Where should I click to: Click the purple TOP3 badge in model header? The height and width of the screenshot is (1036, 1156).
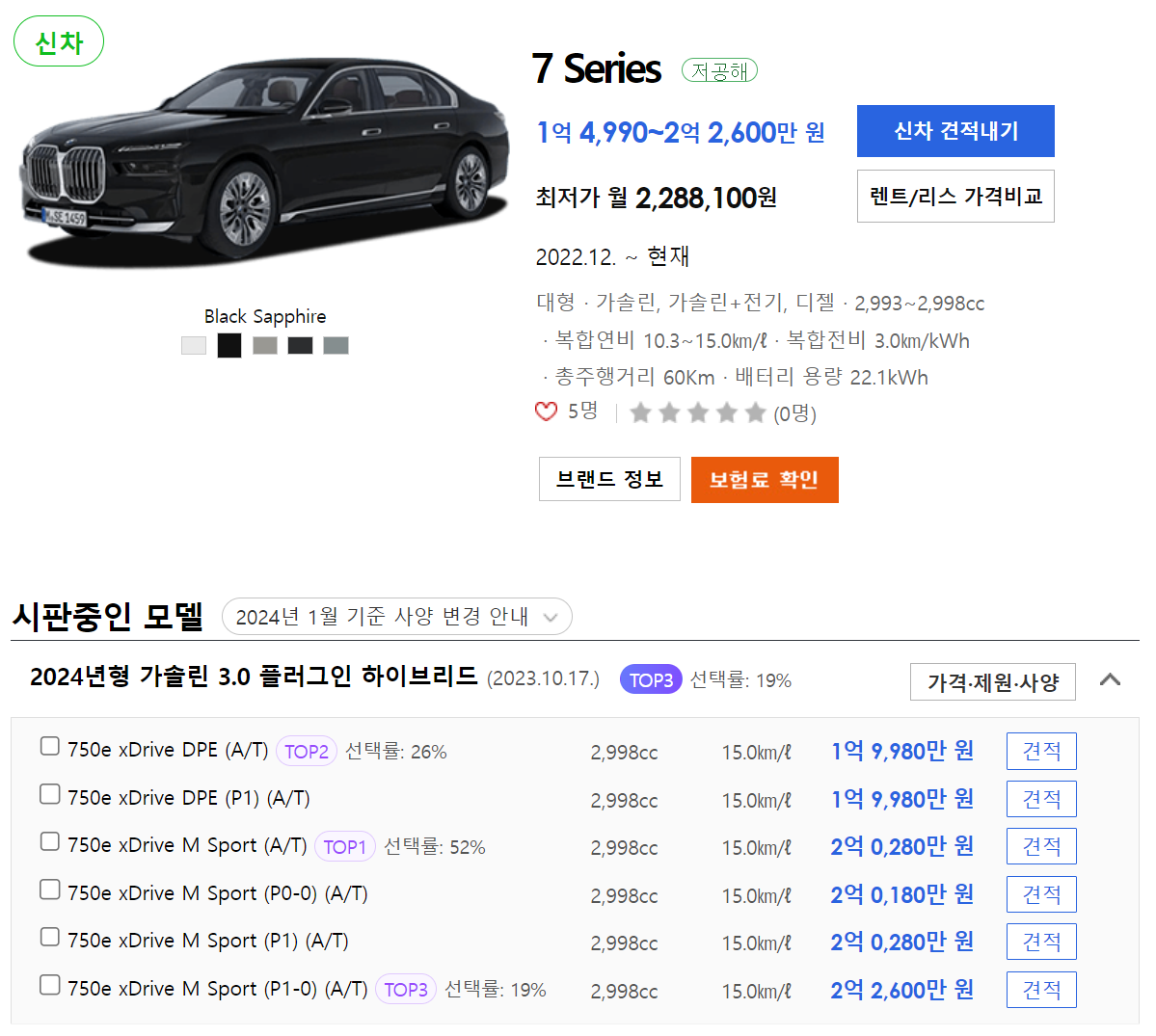coord(651,679)
